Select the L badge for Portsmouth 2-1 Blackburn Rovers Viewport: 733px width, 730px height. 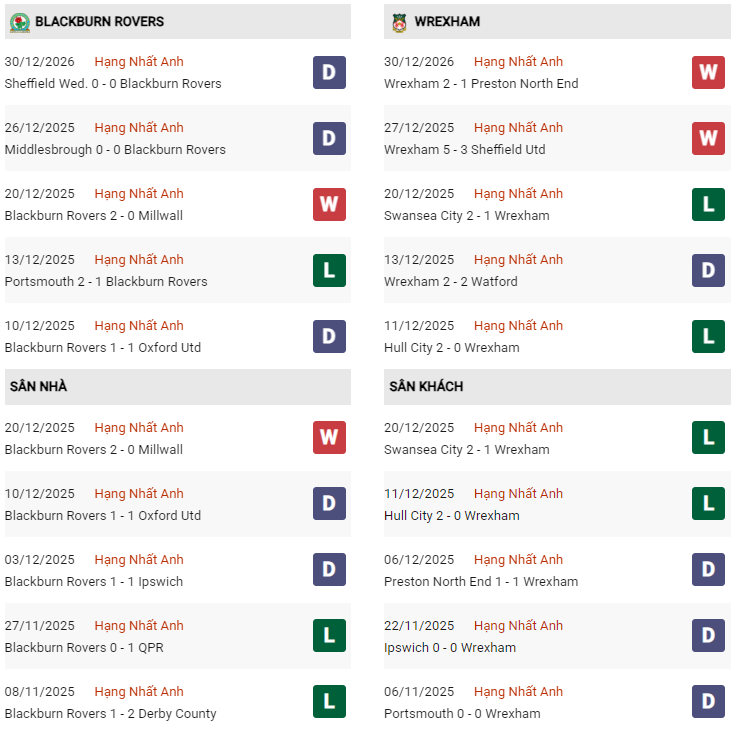tap(329, 270)
